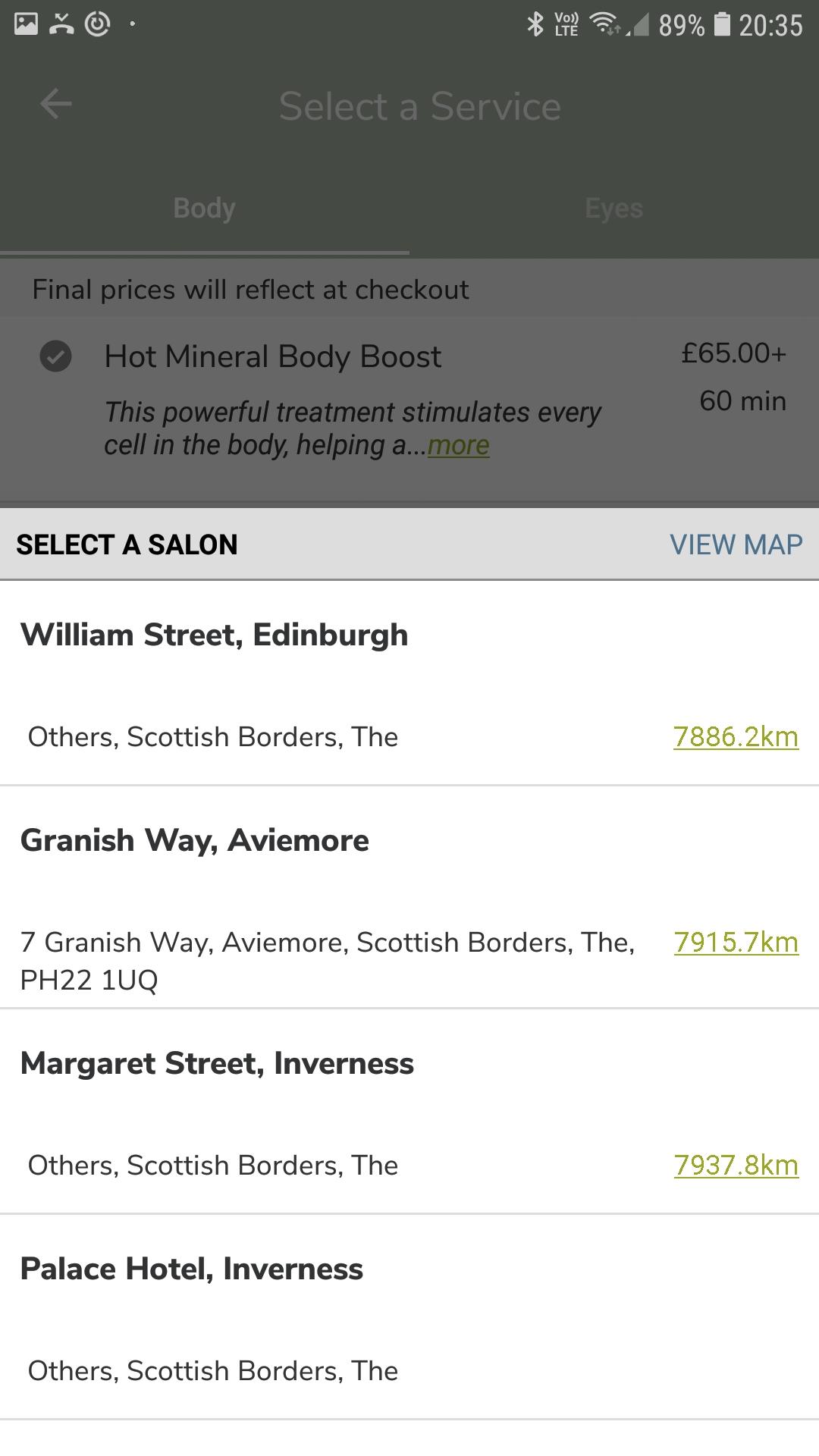Tap the Bluetooth status icon
This screenshot has height=1456, width=819.
pyautogui.click(x=535, y=24)
